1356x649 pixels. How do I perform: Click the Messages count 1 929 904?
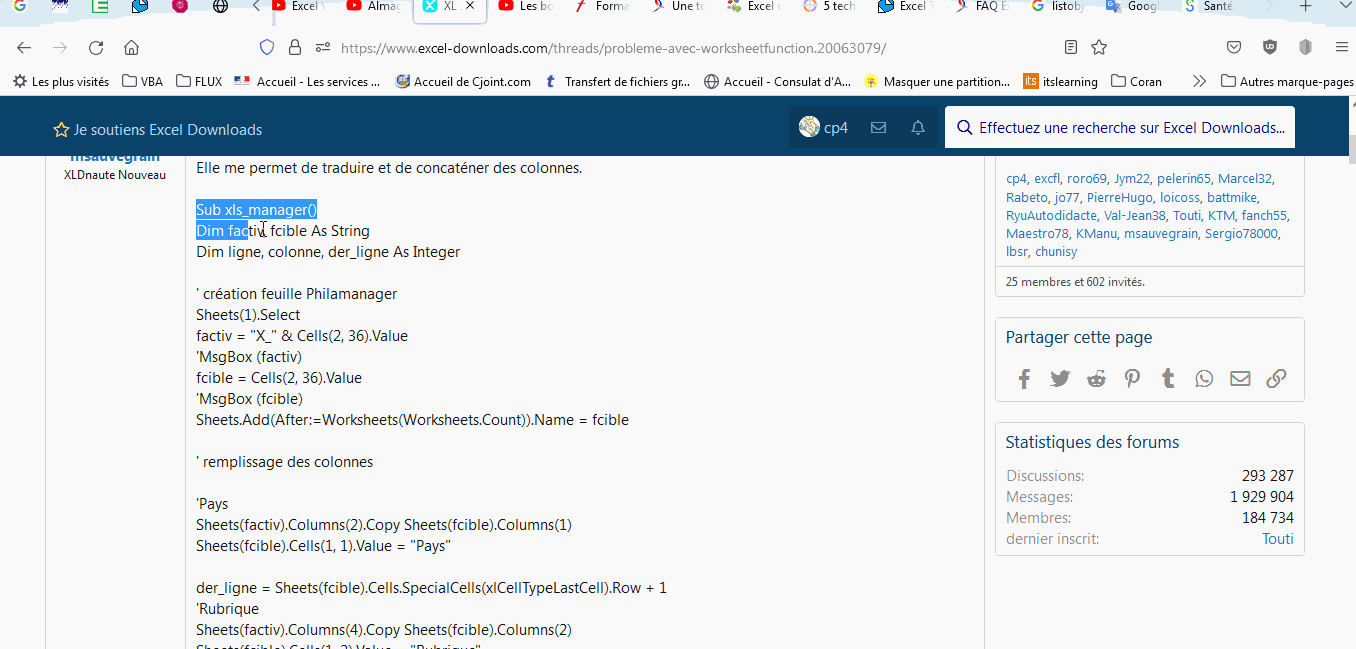click(1262, 497)
